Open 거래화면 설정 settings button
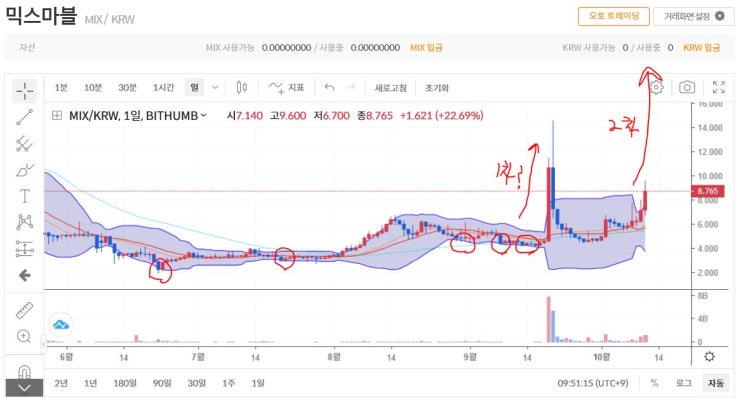 [x=694, y=16]
